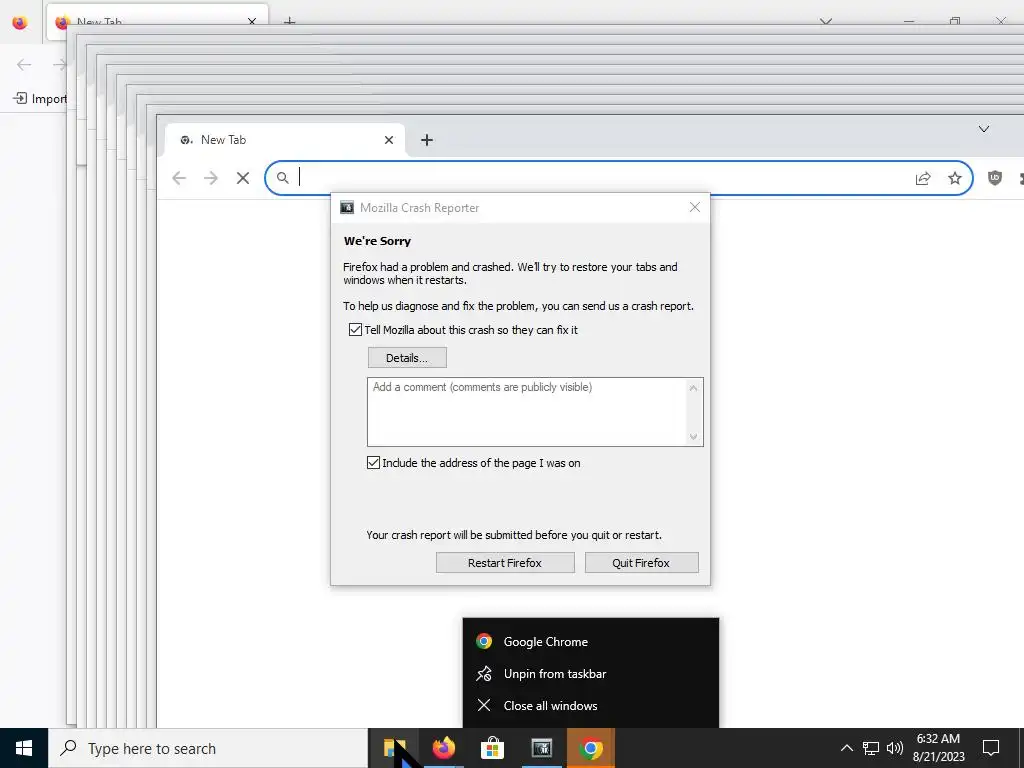Select 'Google Chrome' in taskbar jump list
The height and width of the screenshot is (768, 1024).
590,641
